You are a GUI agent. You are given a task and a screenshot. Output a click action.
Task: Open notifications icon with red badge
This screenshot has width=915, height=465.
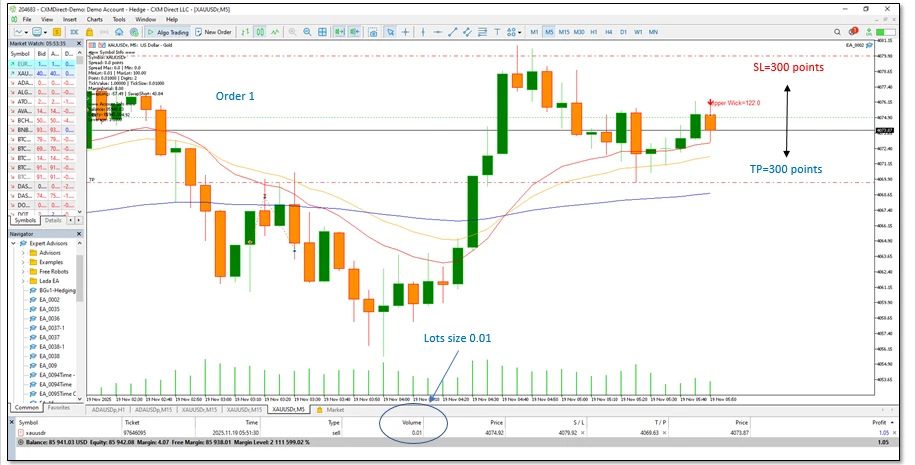click(x=853, y=32)
